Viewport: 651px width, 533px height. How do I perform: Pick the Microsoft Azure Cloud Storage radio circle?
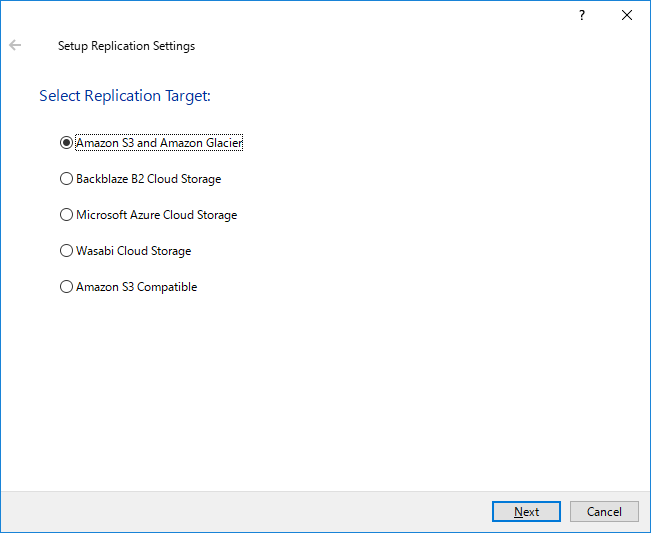[66, 215]
